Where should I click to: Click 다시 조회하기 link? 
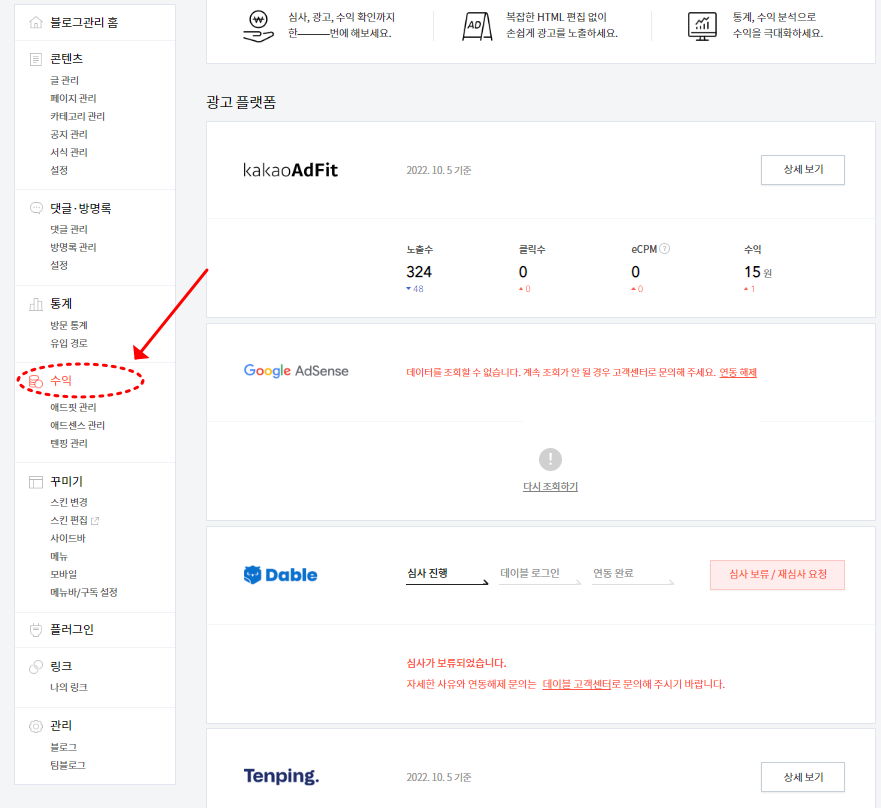pyautogui.click(x=550, y=487)
